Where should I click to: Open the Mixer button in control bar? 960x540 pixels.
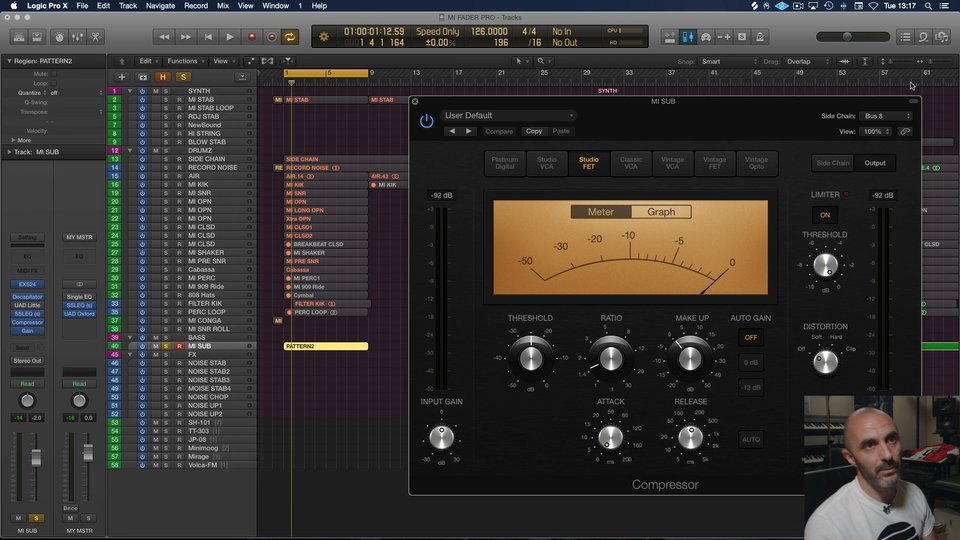point(77,37)
